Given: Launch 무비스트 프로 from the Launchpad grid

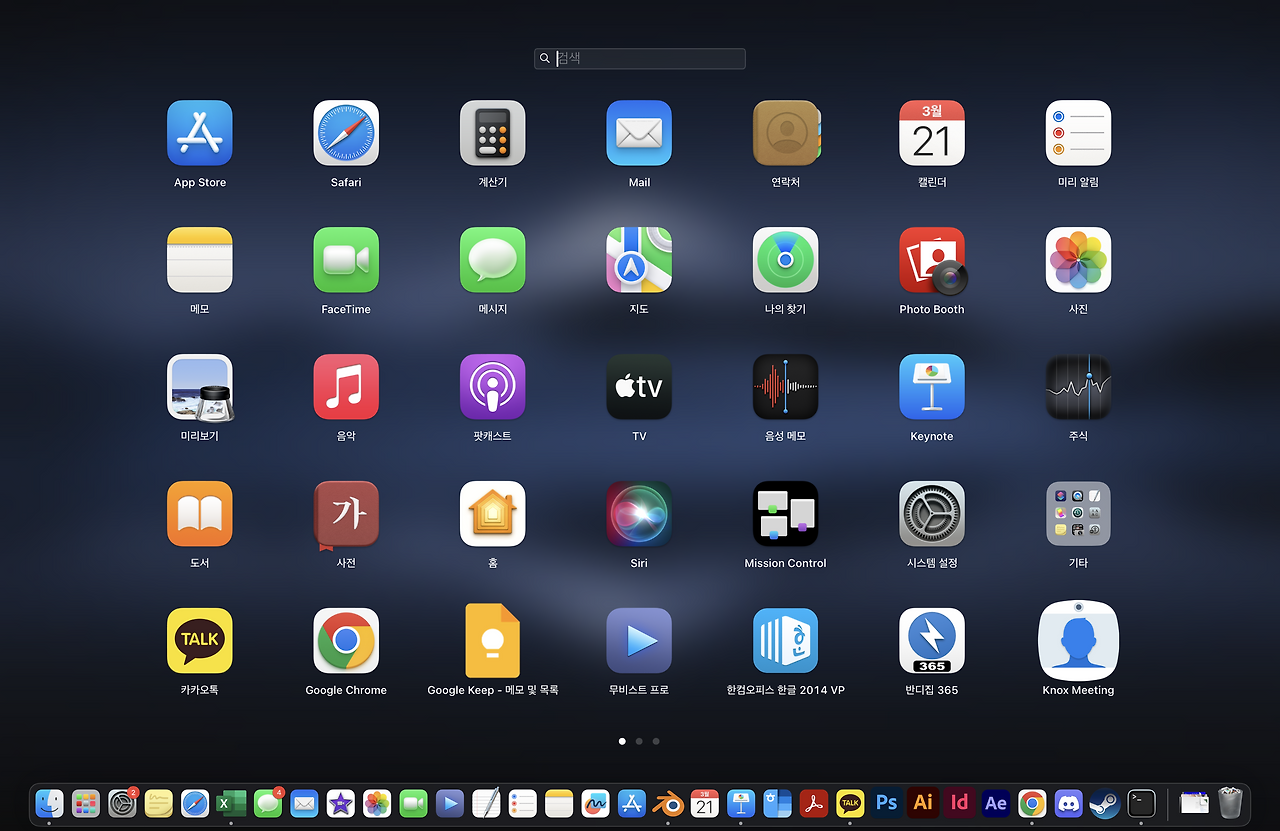Looking at the screenshot, I should click(x=639, y=641).
